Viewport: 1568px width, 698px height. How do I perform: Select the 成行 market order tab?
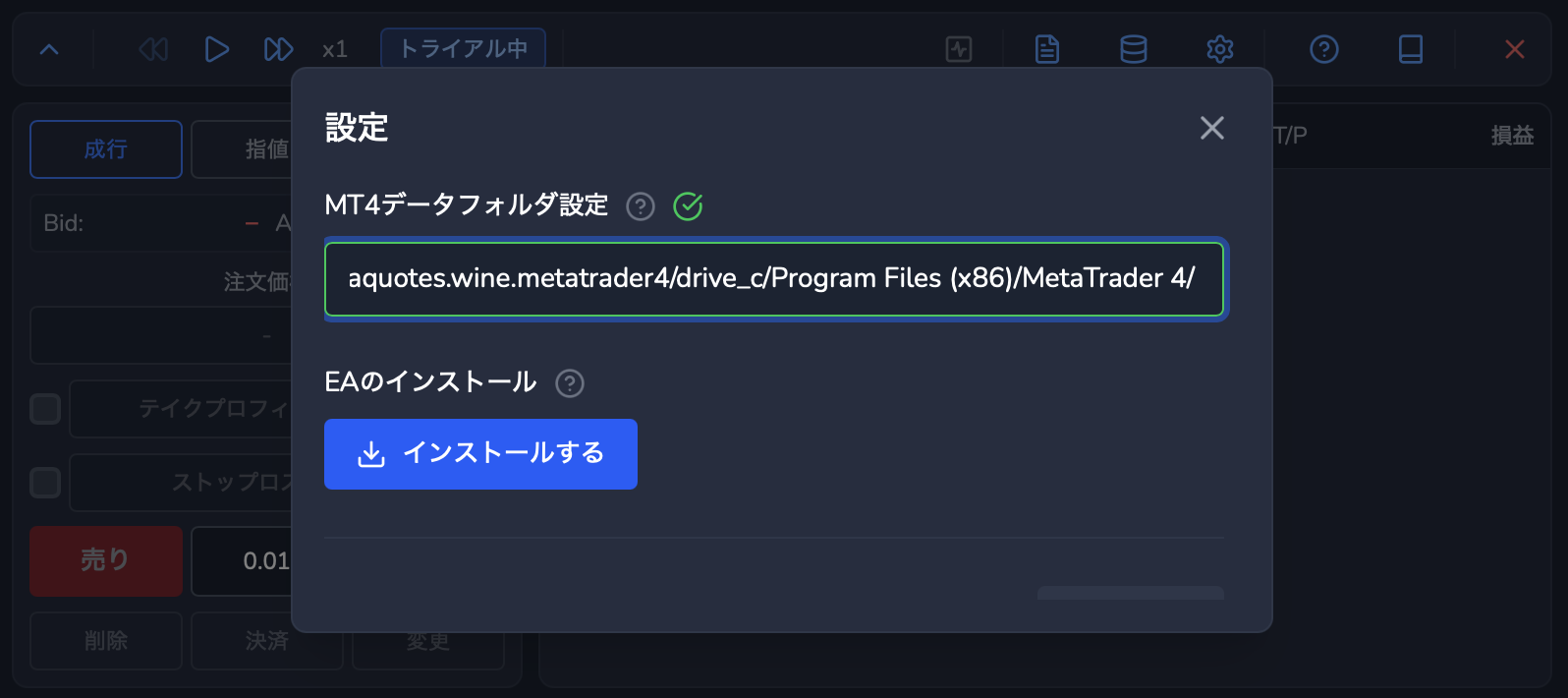click(106, 149)
